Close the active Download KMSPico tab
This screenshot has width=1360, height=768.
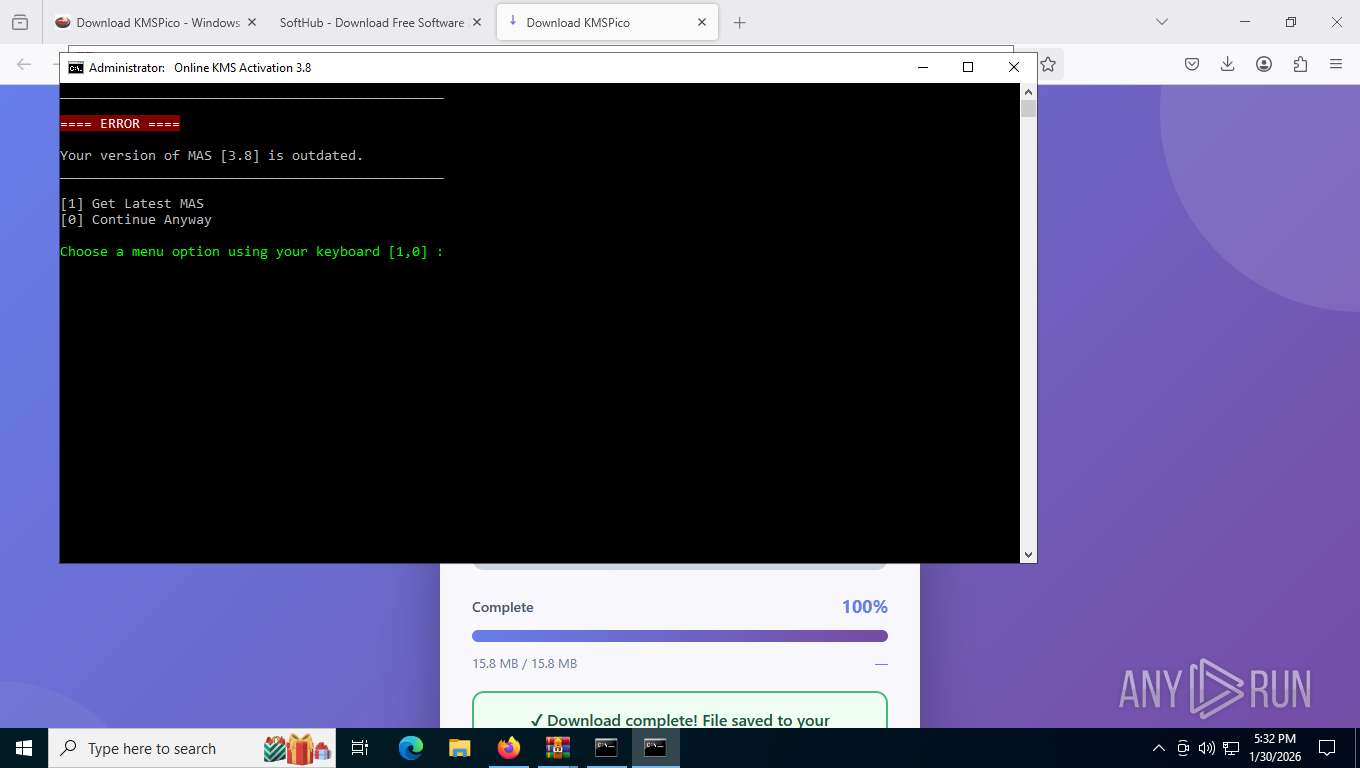tap(702, 22)
